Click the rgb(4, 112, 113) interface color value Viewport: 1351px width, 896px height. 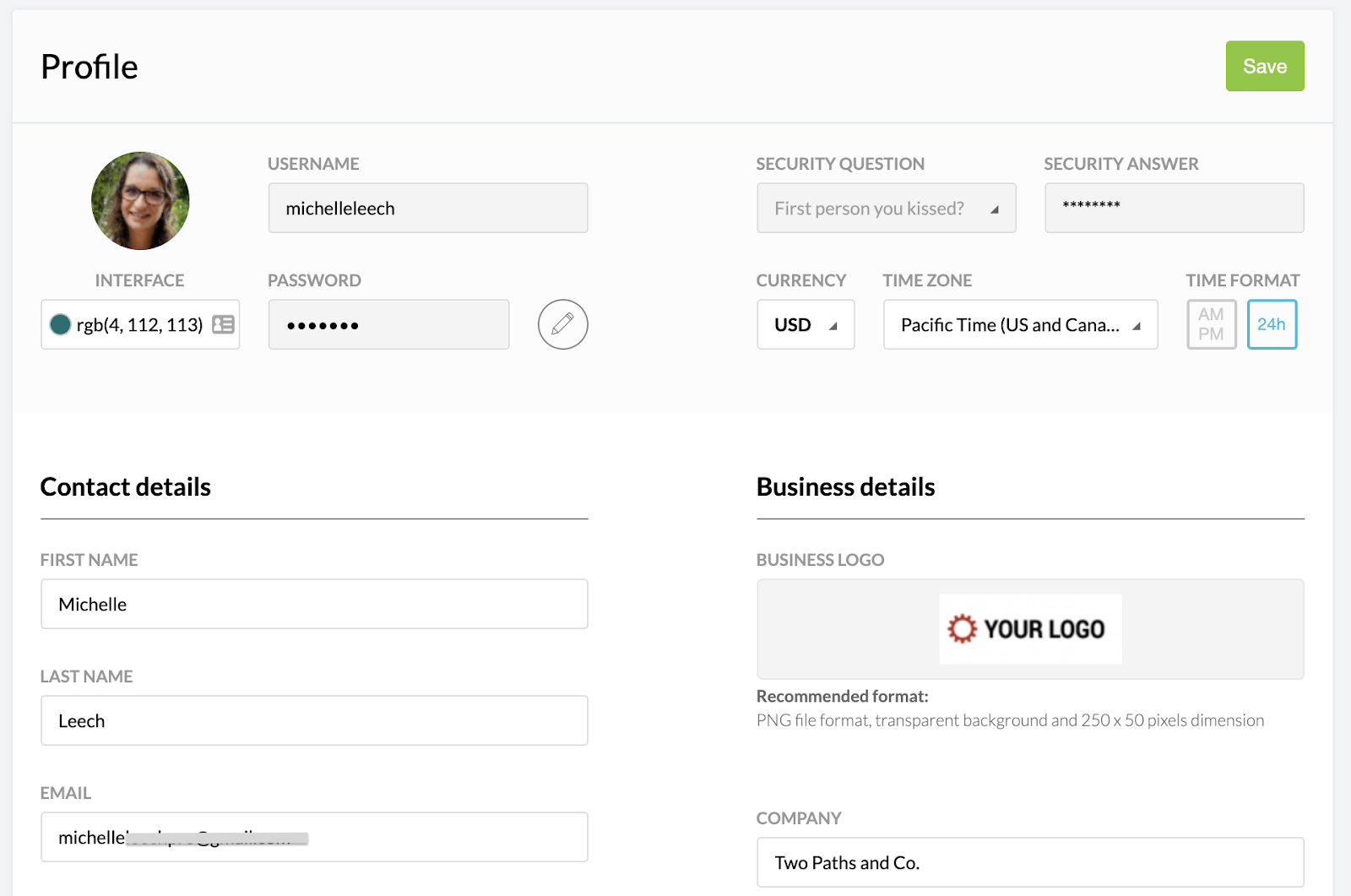[x=139, y=325]
